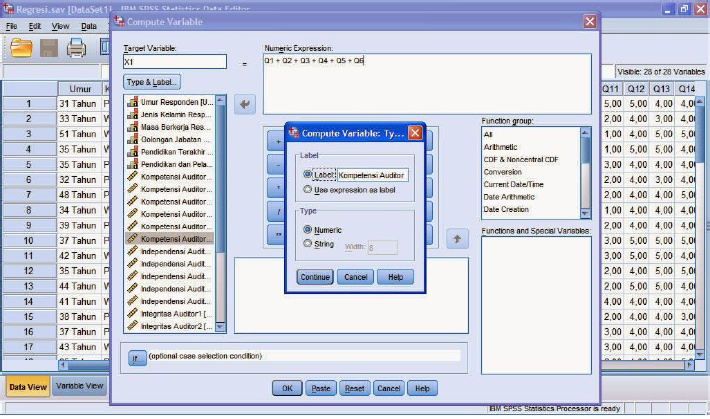This screenshot has height=419, width=710.
Task: Select the Label radio button
Action: point(308,174)
